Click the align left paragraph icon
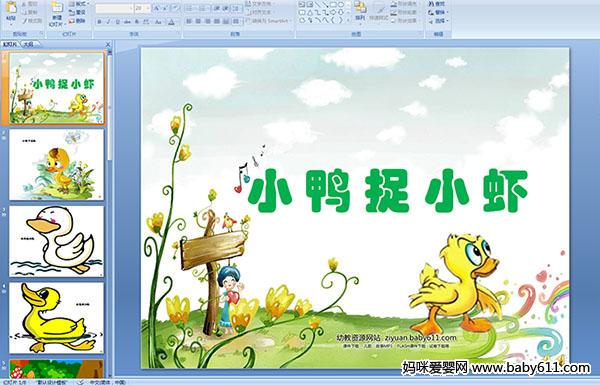 [189, 21]
